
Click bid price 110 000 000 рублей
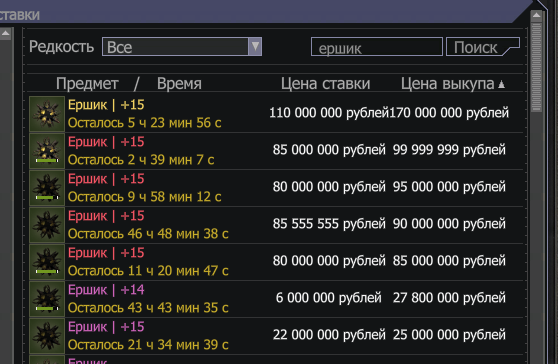click(328, 113)
